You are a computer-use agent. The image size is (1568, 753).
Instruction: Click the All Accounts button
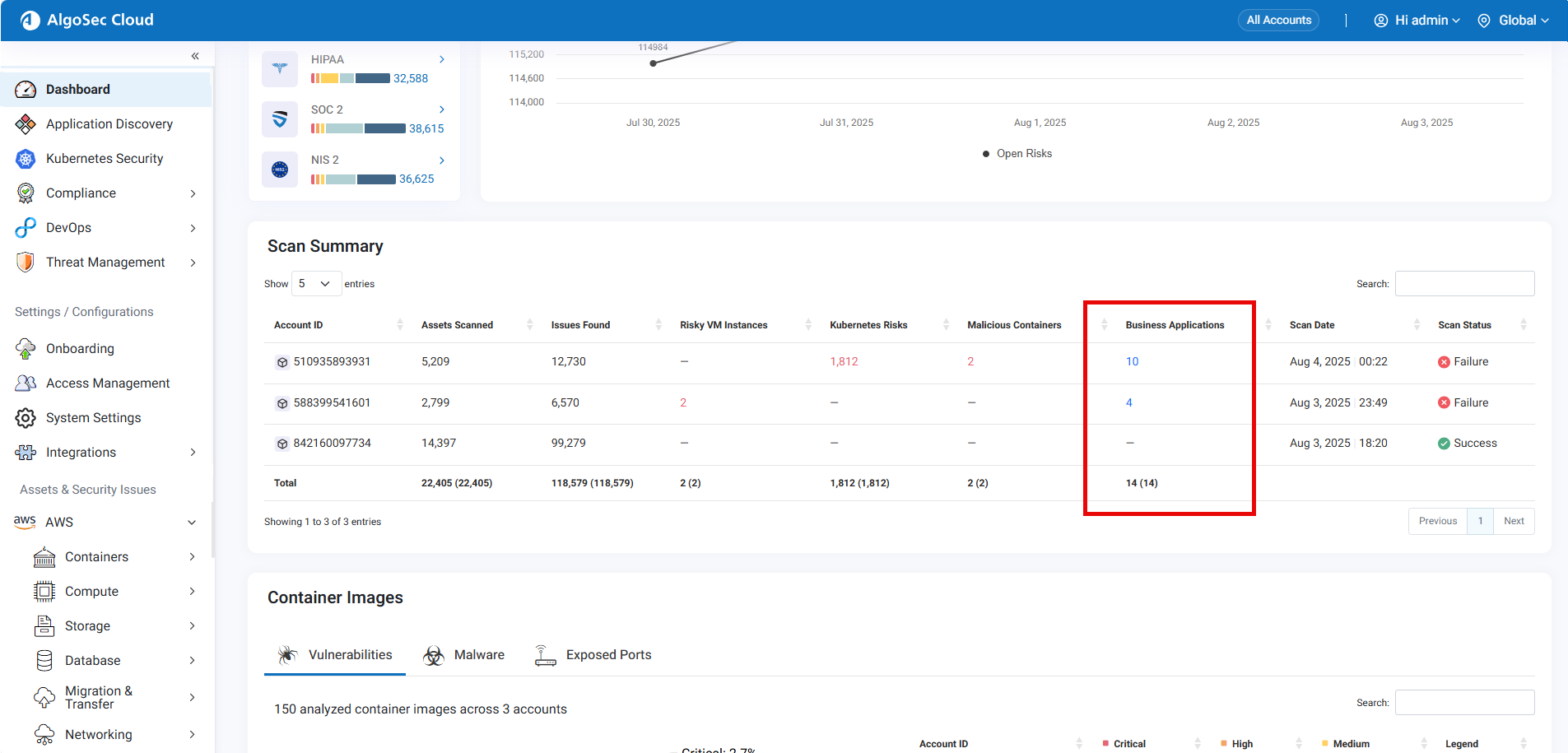(x=1278, y=21)
